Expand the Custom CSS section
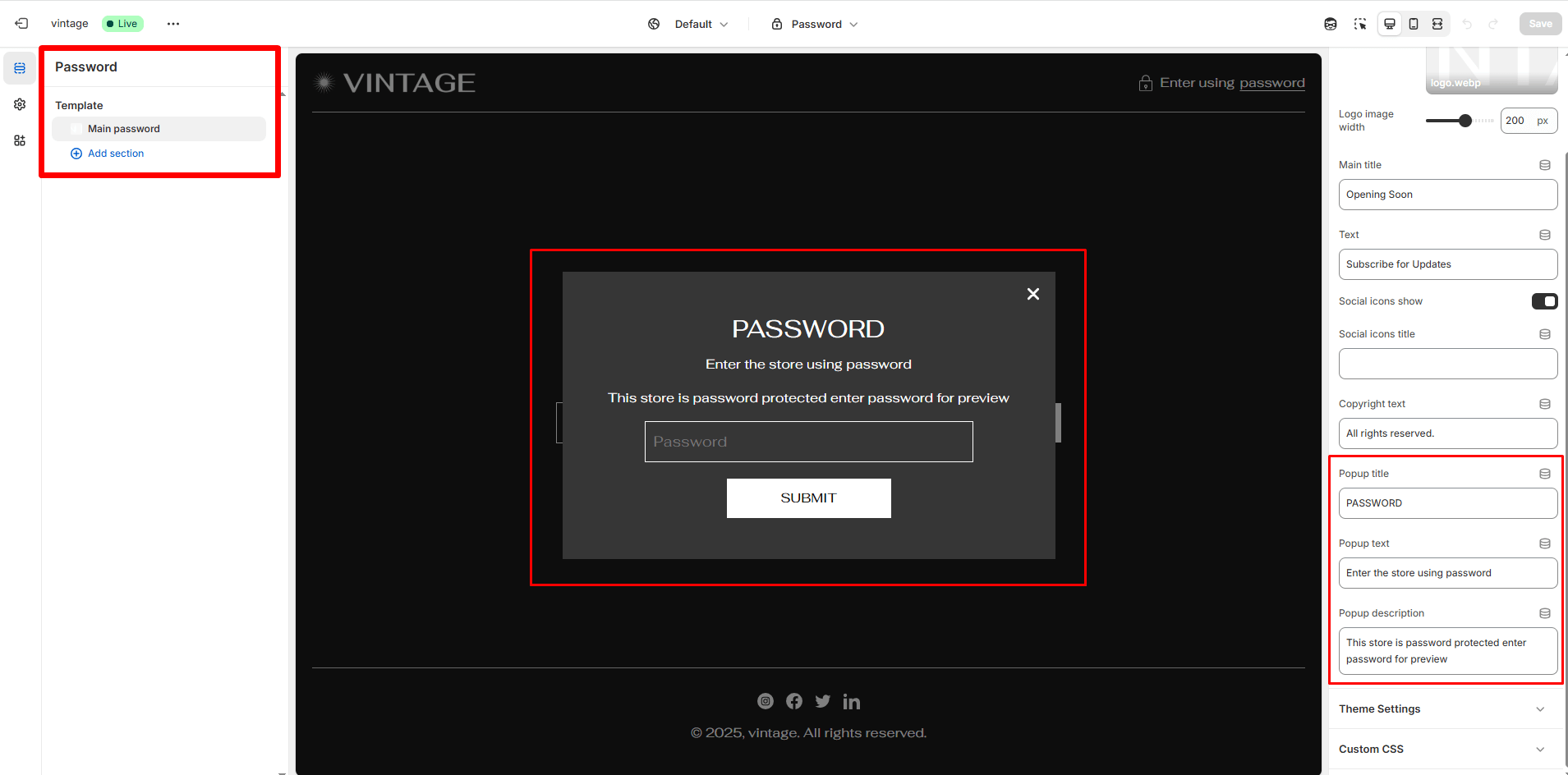The width and height of the screenshot is (1568, 775). (x=1442, y=750)
